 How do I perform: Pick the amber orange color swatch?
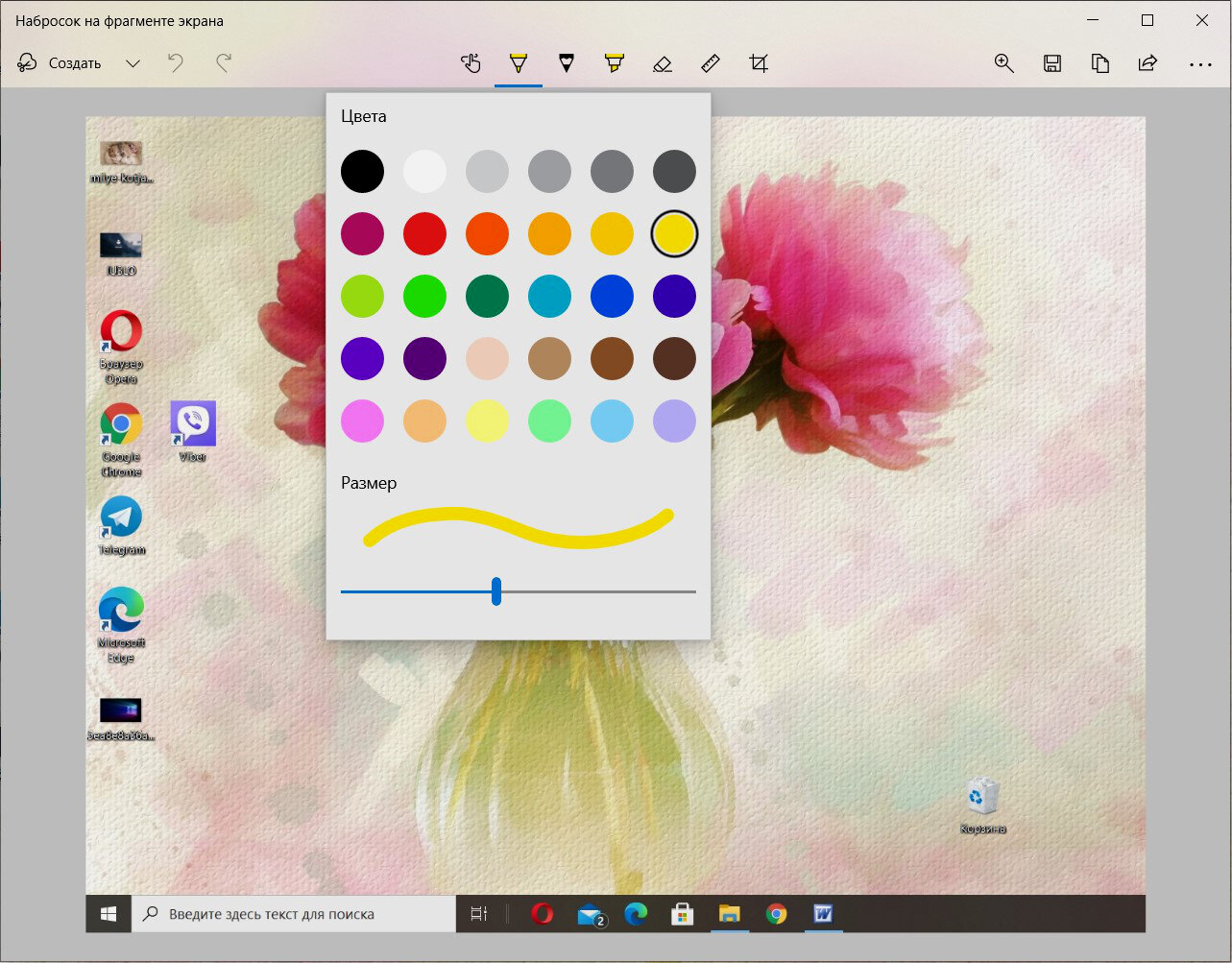click(549, 233)
